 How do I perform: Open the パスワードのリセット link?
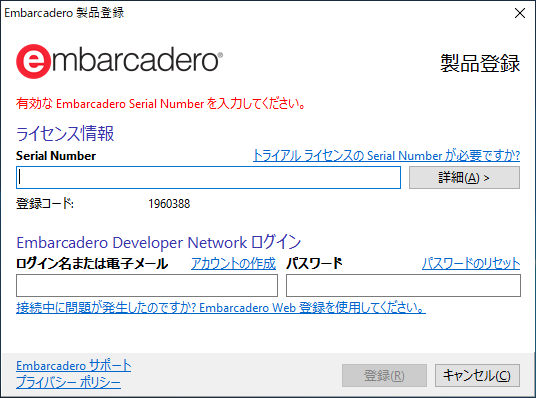[471, 264]
